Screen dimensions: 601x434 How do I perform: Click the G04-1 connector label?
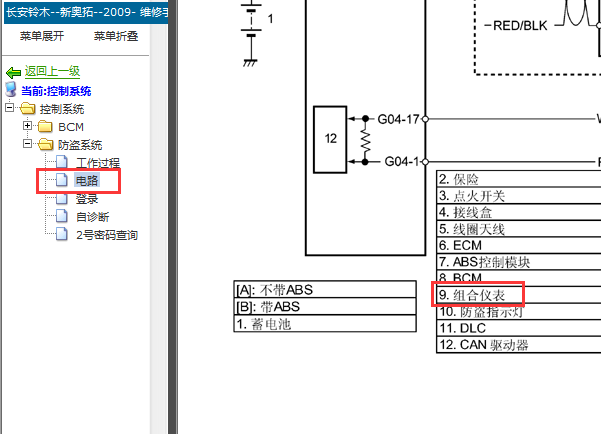click(402, 161)
